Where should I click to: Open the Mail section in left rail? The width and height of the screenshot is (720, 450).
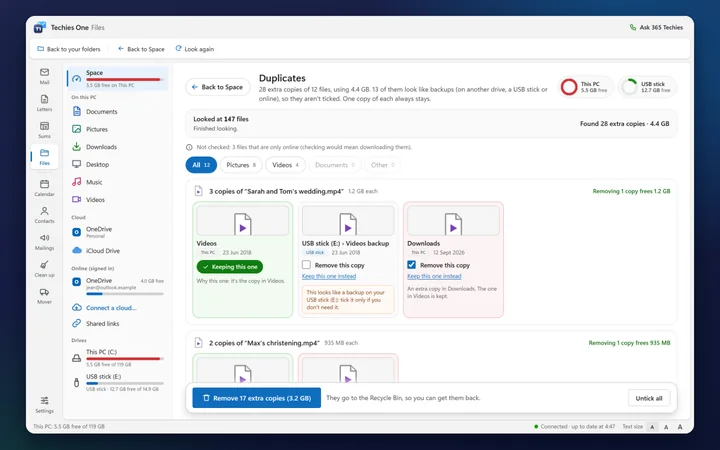[45, 76]
